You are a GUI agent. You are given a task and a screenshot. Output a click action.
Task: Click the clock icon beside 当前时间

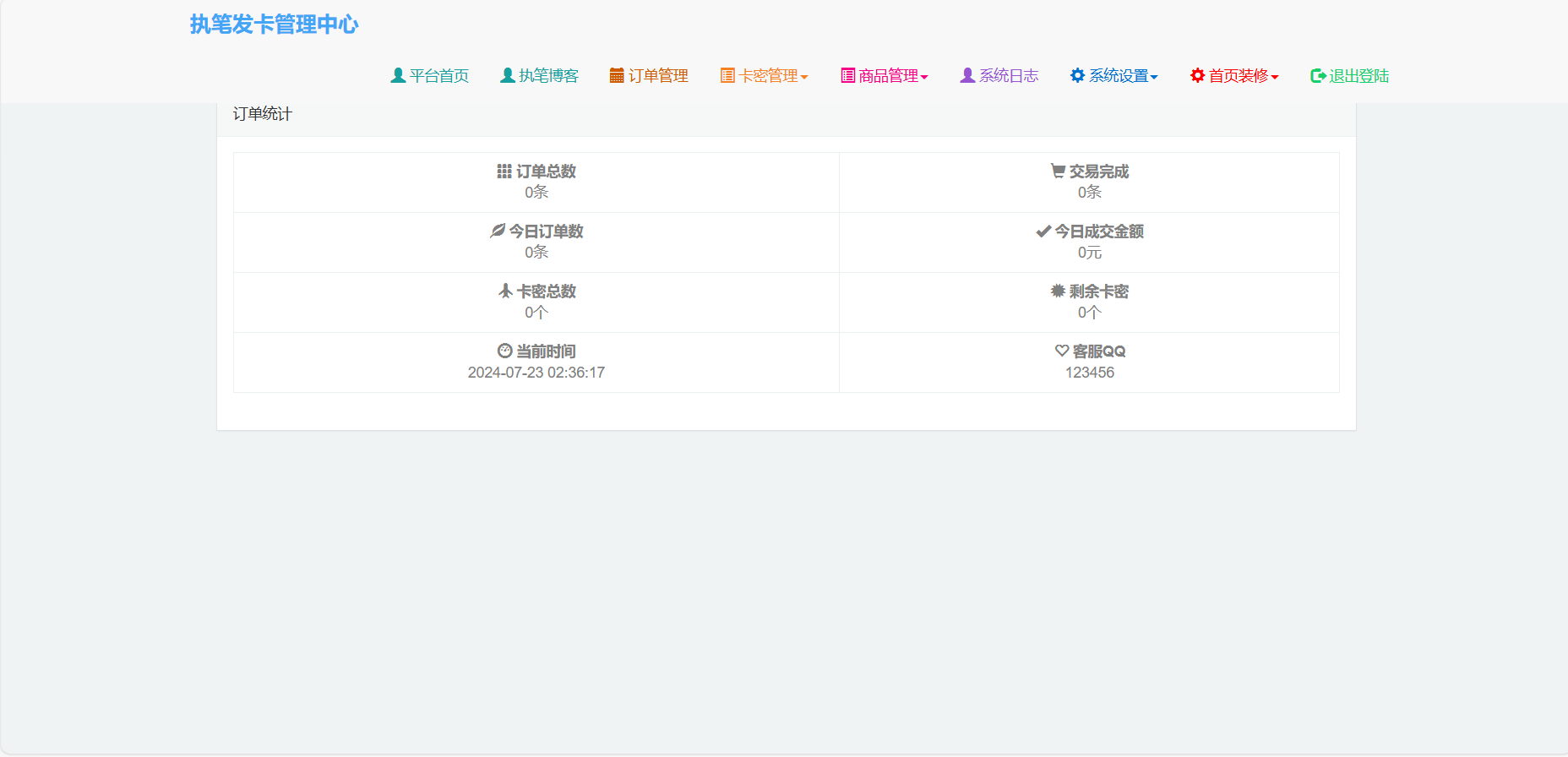point(505,351)
